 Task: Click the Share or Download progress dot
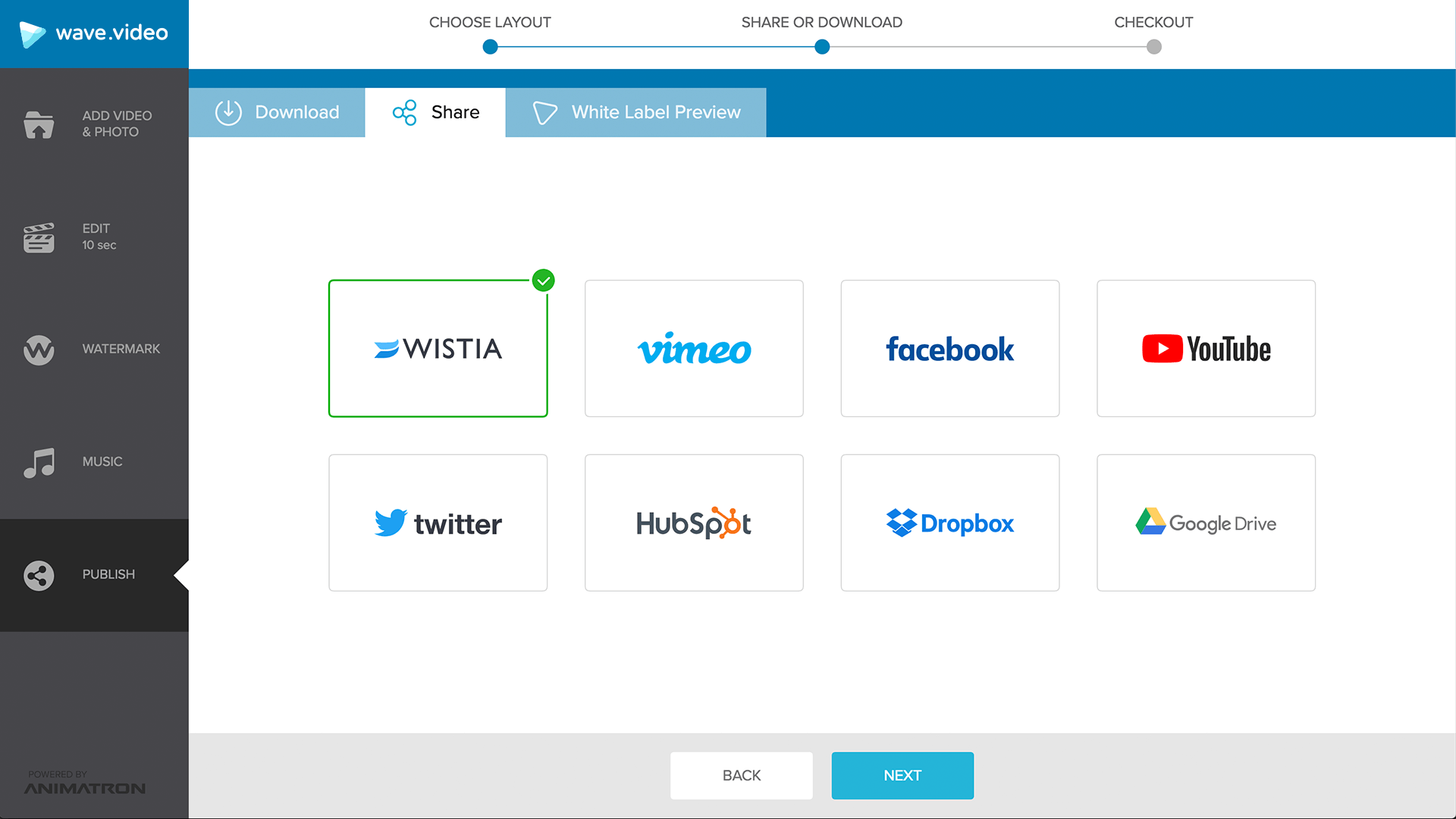click(x=822, y=47)
